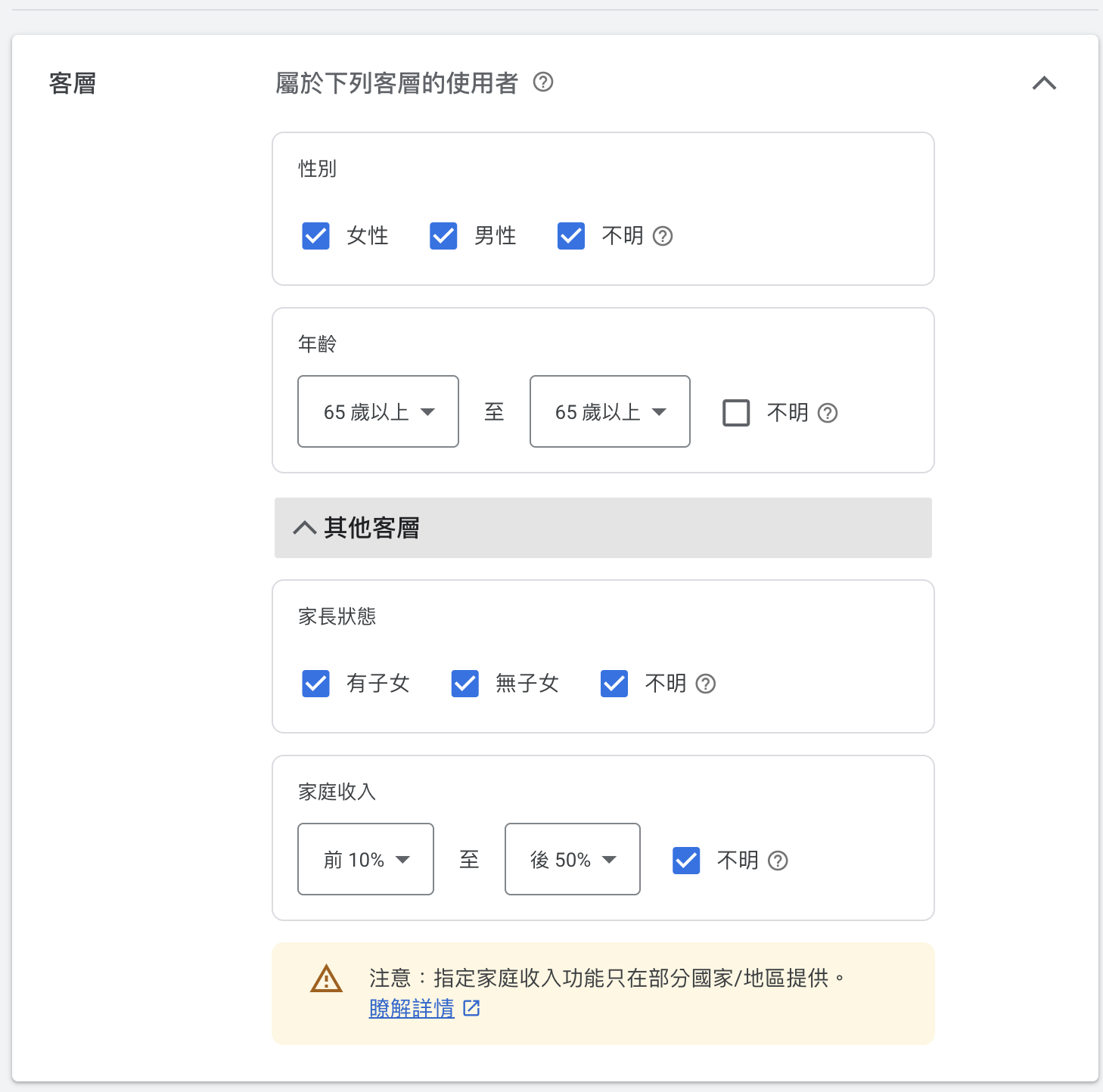
Task: Open the maximum age 65 歲以上 dropdown
Action: pyautogui.click(x=610, y=411)
